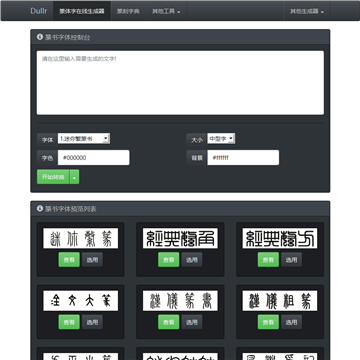The image size is (360, 360).
Task: Select the 篆体字在线生成器 nav tab
Action: click(82, 11)
